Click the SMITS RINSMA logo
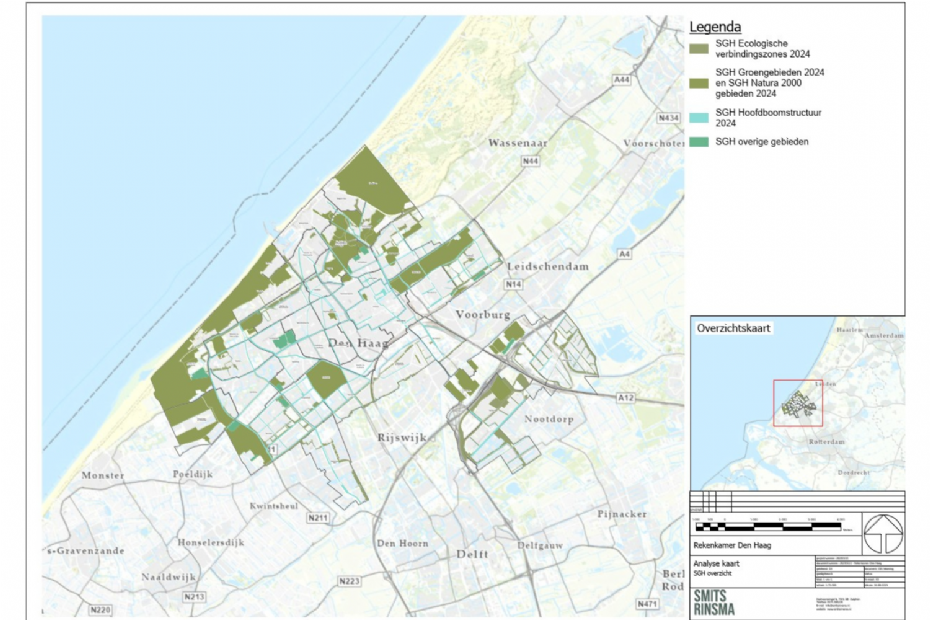930x620 pixels. point(715,600)
